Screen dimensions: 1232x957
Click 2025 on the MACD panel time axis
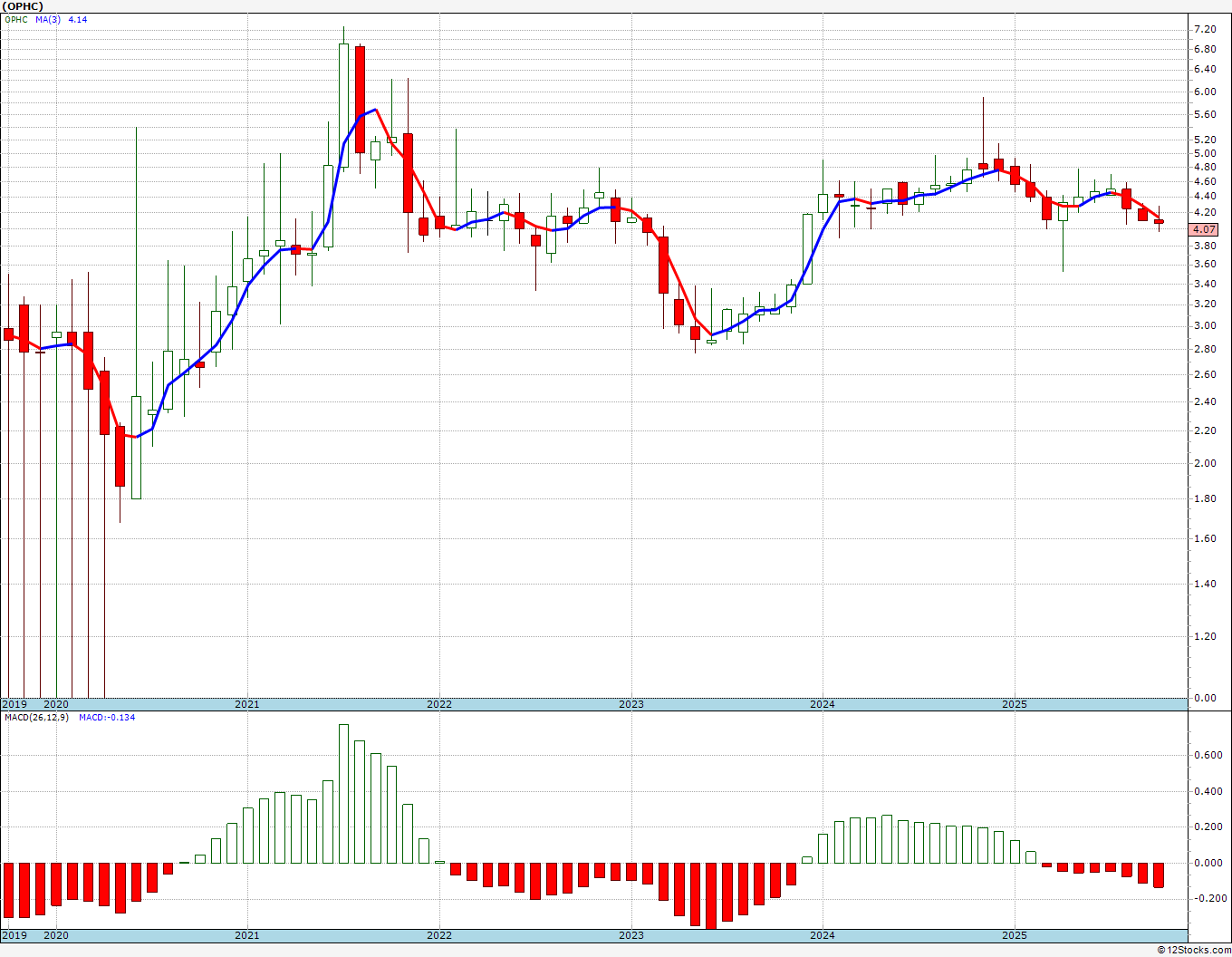(x=1014, y=936)
